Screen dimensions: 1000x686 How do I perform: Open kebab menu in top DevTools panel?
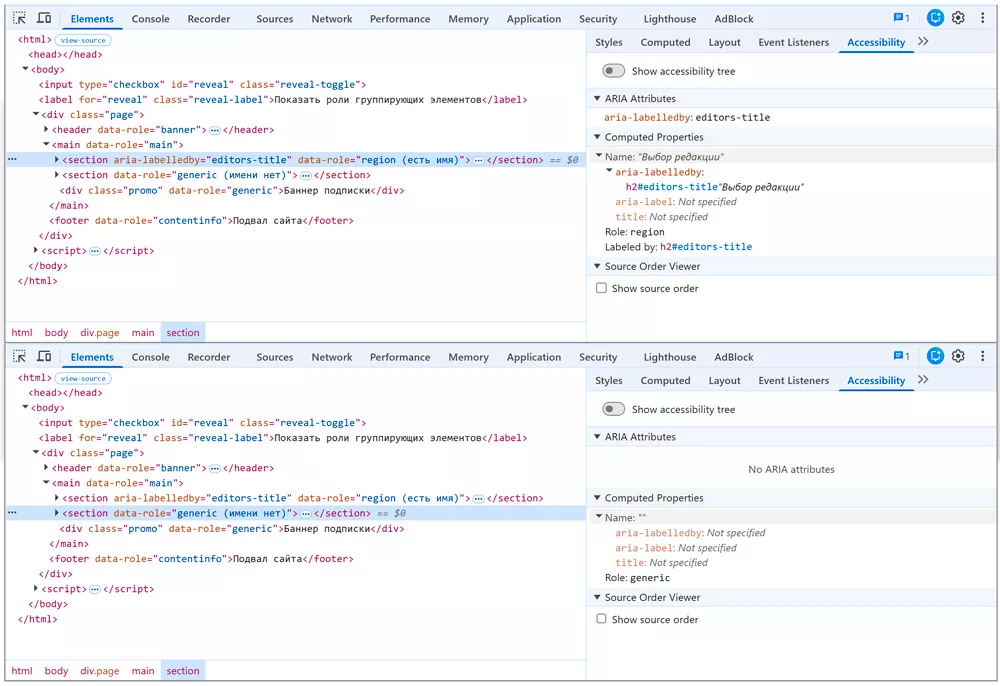(982, 18)
